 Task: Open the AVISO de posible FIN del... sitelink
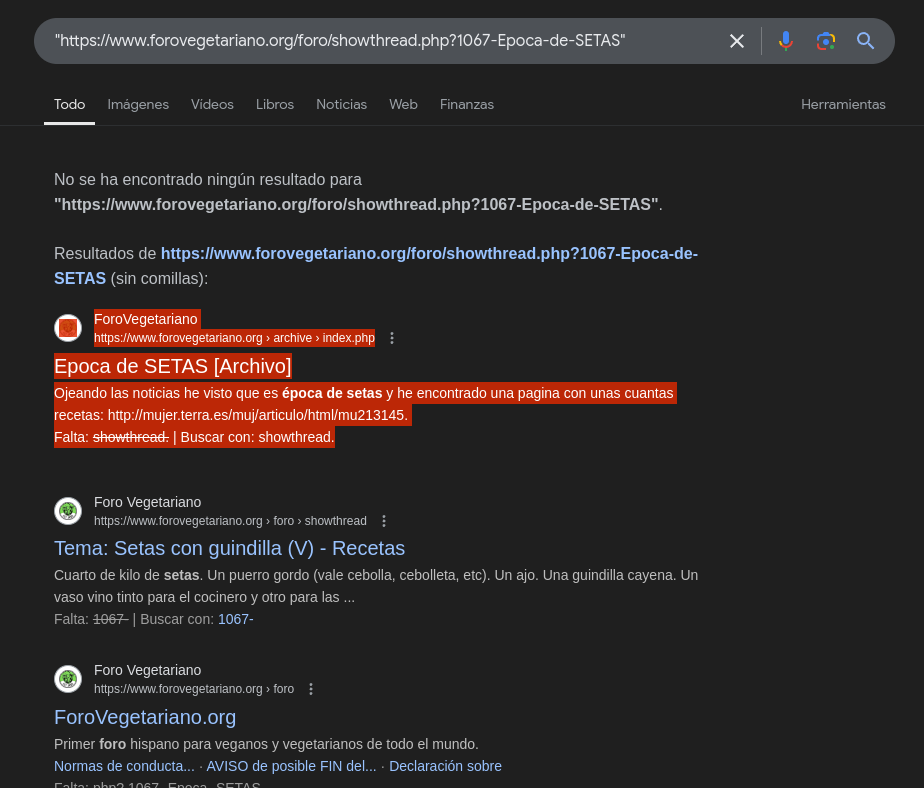tap(291, 766)
